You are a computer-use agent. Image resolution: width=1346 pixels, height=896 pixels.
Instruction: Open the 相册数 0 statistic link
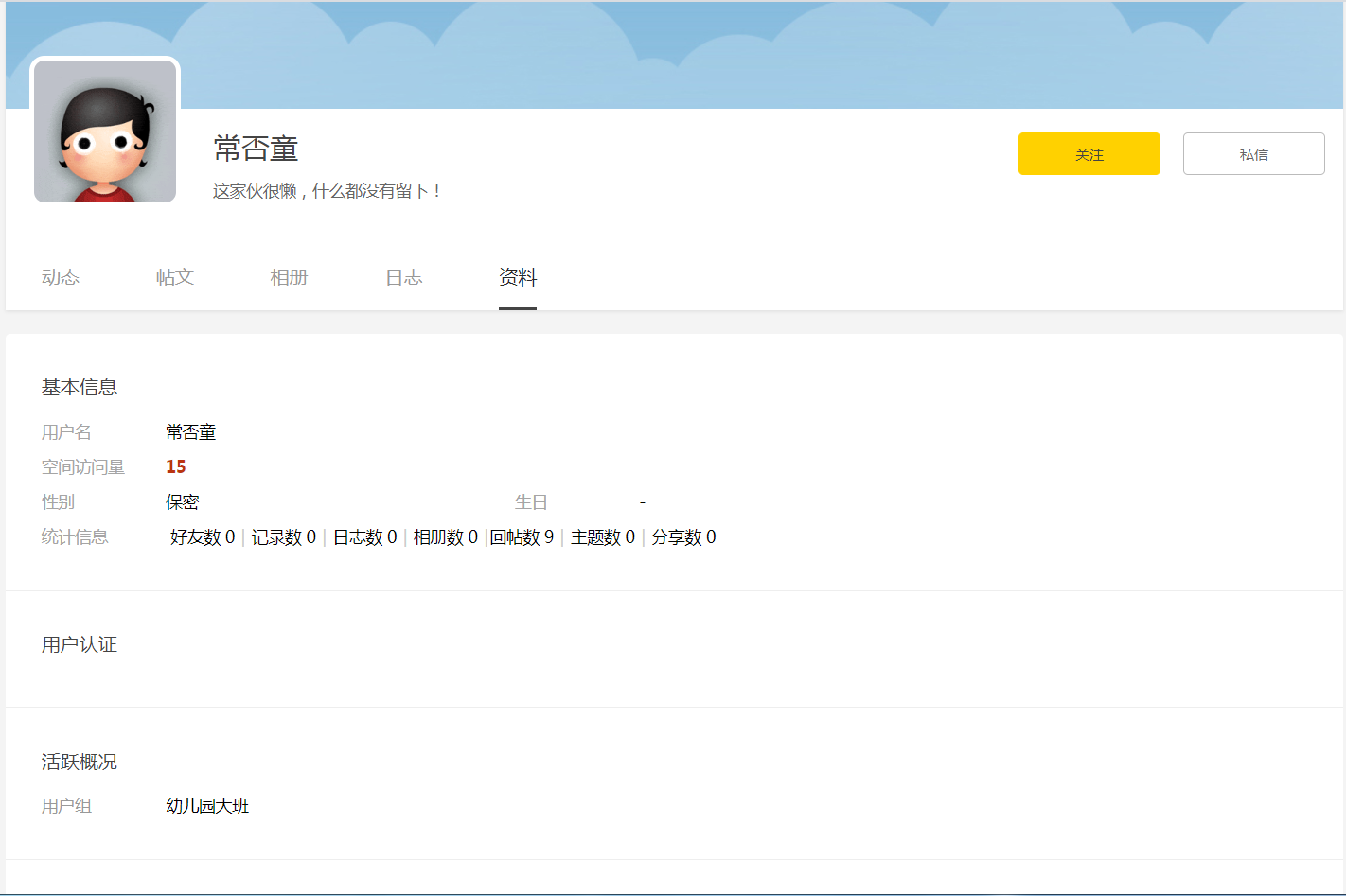point(446,537)
